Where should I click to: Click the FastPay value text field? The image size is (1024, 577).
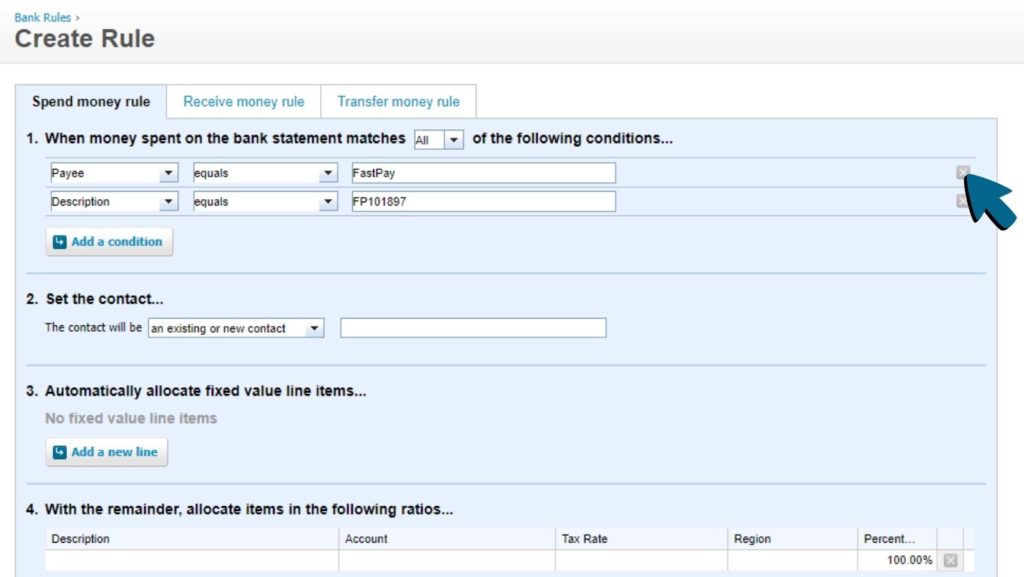pos(481,173)
